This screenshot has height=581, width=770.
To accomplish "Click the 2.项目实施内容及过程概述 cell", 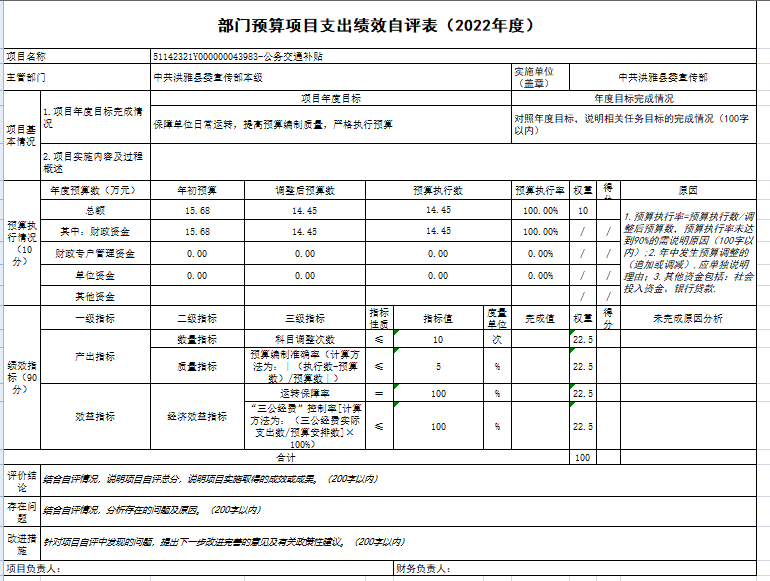I will coord(95,162).
